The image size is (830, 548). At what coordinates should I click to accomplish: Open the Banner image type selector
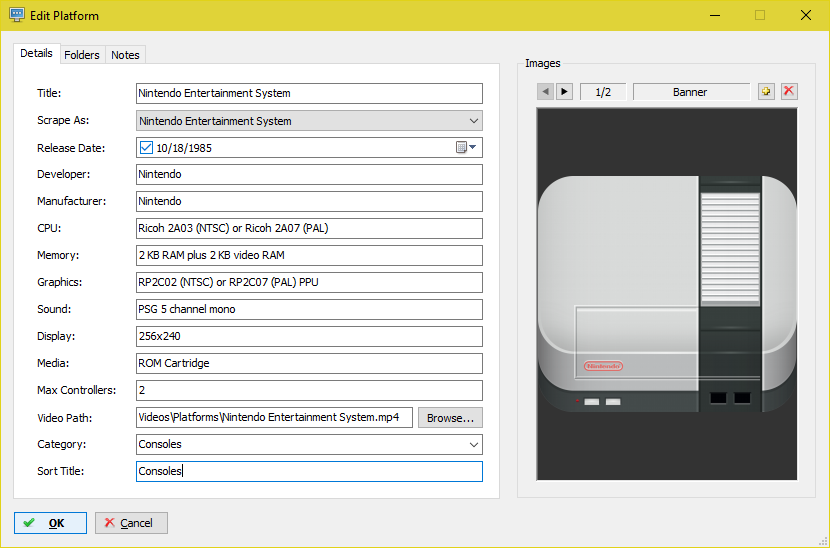pos(691,92)
